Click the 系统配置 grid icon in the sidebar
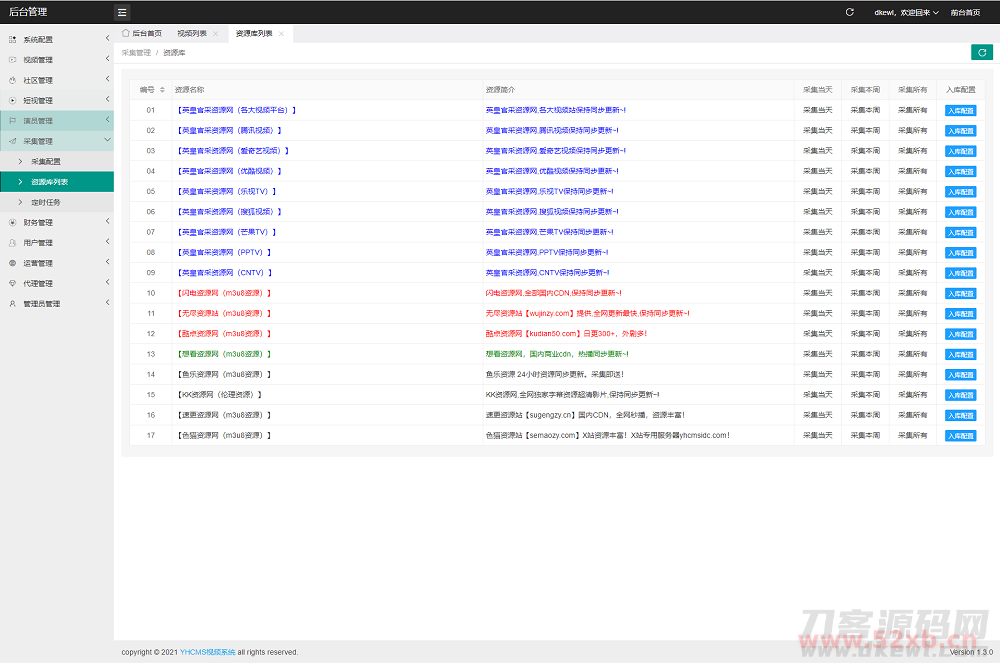This screenshot has height=663, width=1000. coord(13,40)
